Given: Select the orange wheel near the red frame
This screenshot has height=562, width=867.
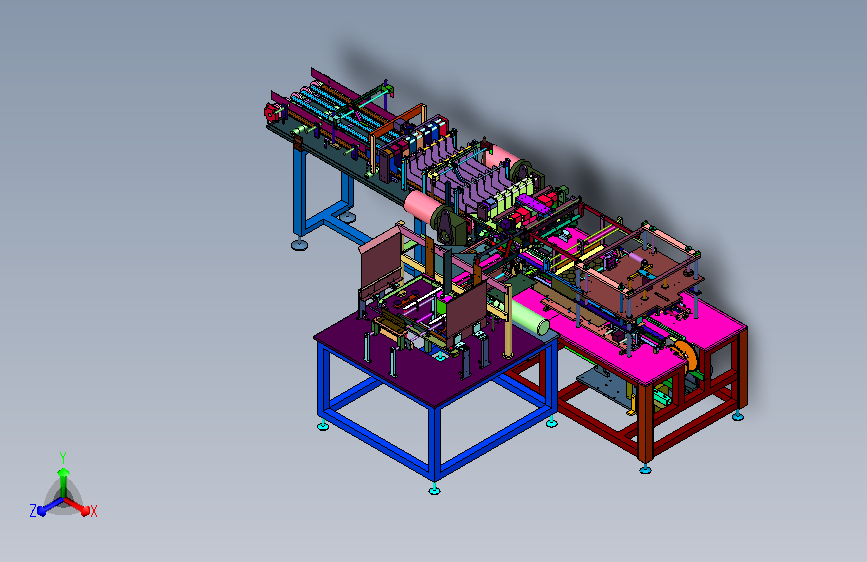Looking at the screenshot, I should [x=685, y=355].
